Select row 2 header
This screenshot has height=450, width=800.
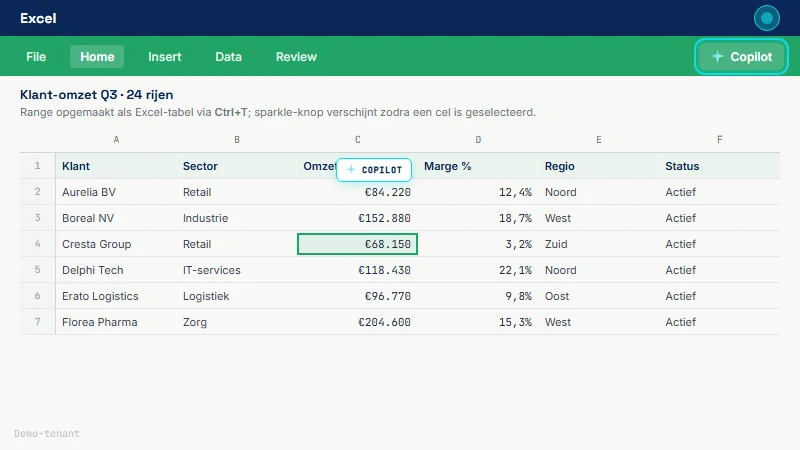[x=37, y=192]
